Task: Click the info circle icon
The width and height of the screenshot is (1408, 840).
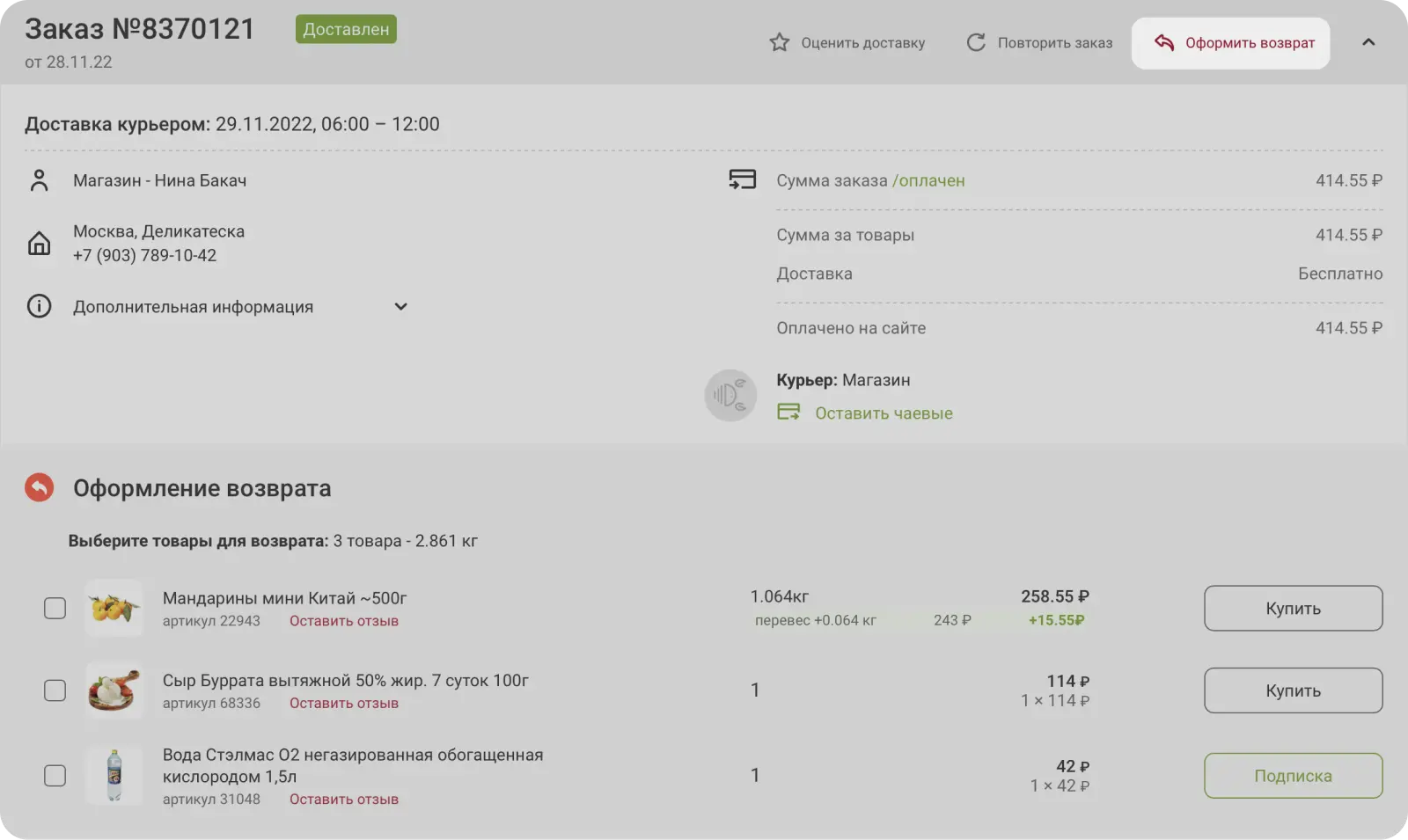Action: pos(39,306)
